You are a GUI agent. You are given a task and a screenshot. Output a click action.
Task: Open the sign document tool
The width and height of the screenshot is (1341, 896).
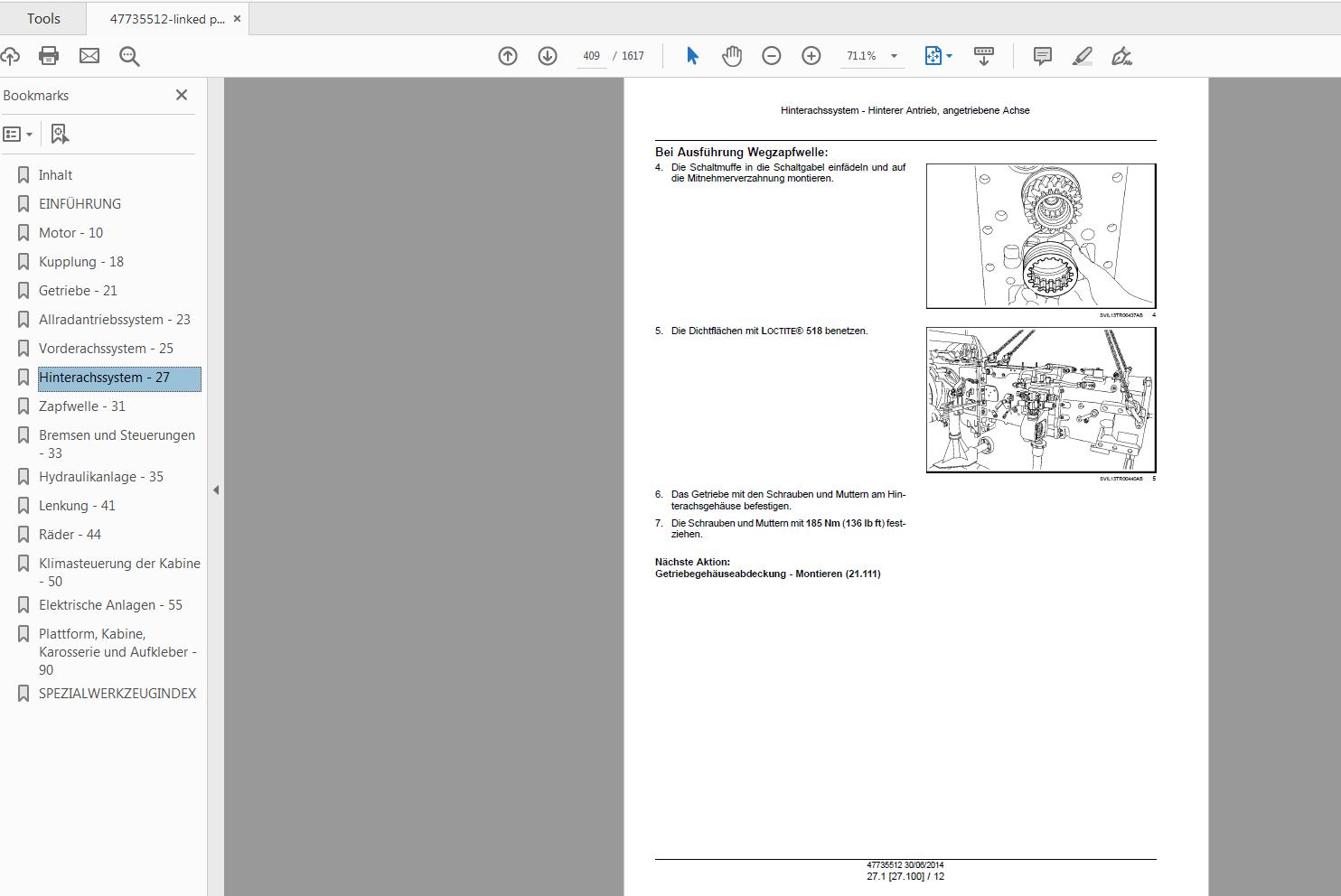click(1121, 56)
